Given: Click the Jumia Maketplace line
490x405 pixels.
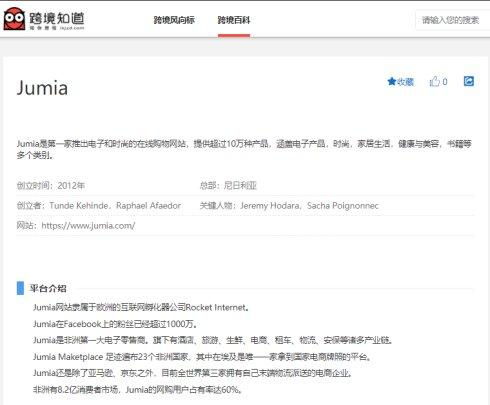Looking at the screenshot, I should tap(202, 357).
